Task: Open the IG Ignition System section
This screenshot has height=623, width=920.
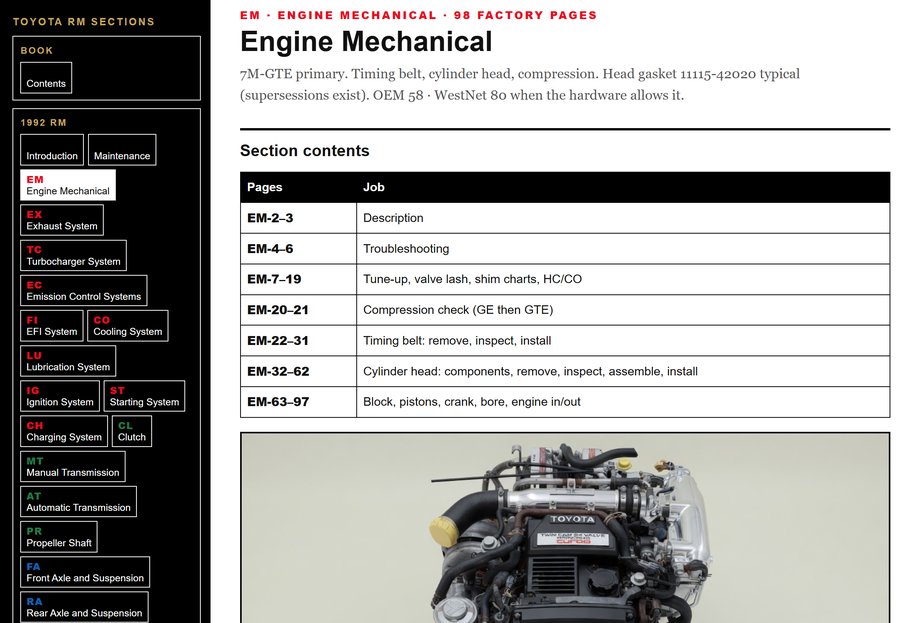Action: pyautogui.click(x=60, y=396)
